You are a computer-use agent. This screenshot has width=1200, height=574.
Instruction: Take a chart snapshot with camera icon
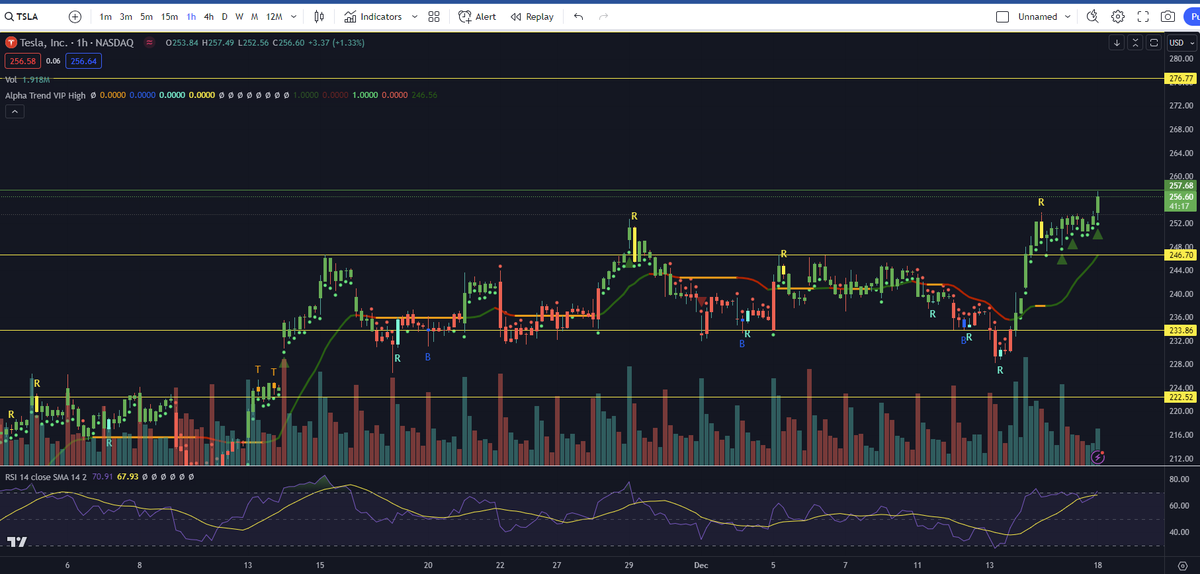pos(1167,17)
